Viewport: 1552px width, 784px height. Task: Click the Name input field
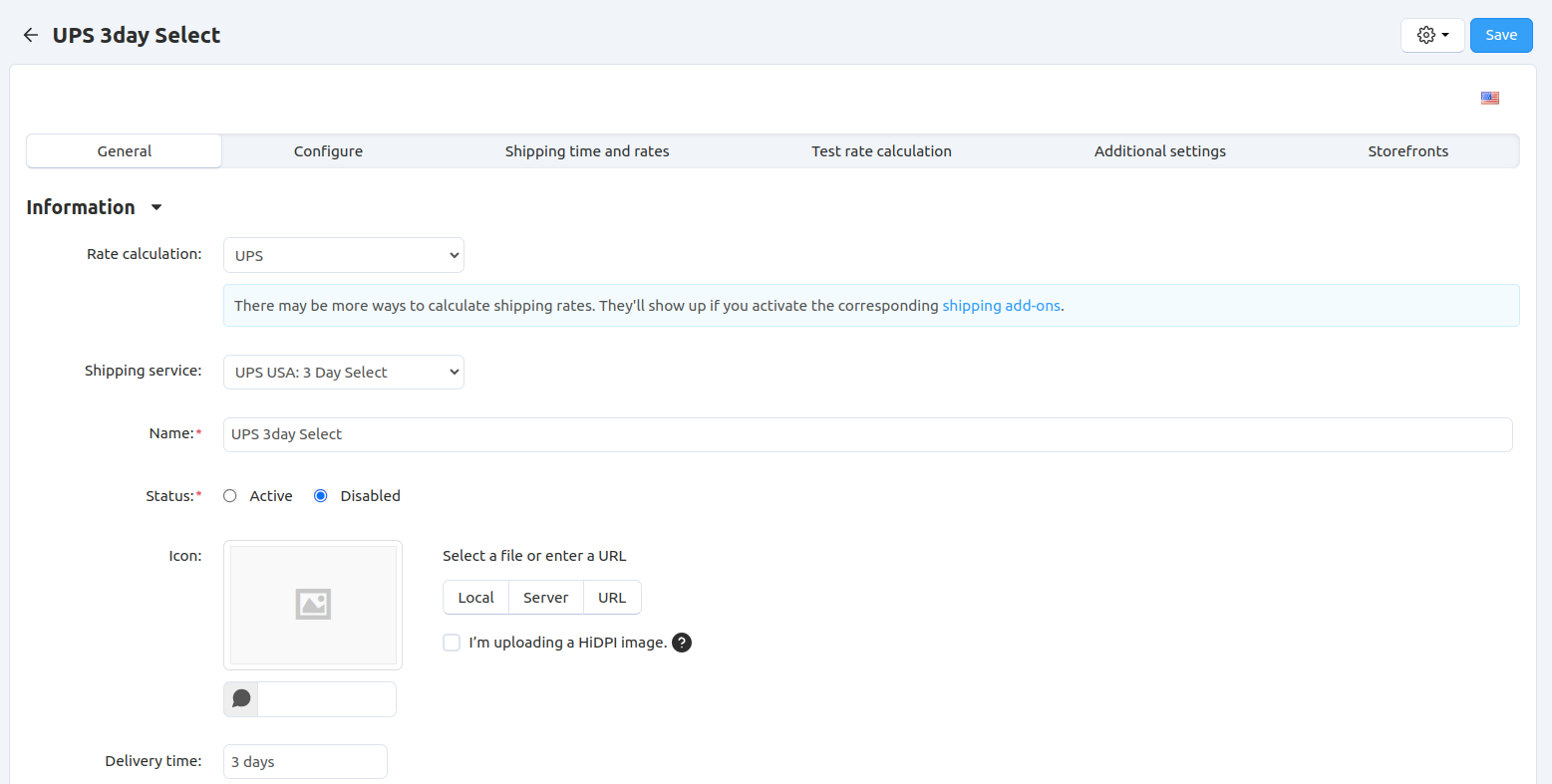(868, 434)
